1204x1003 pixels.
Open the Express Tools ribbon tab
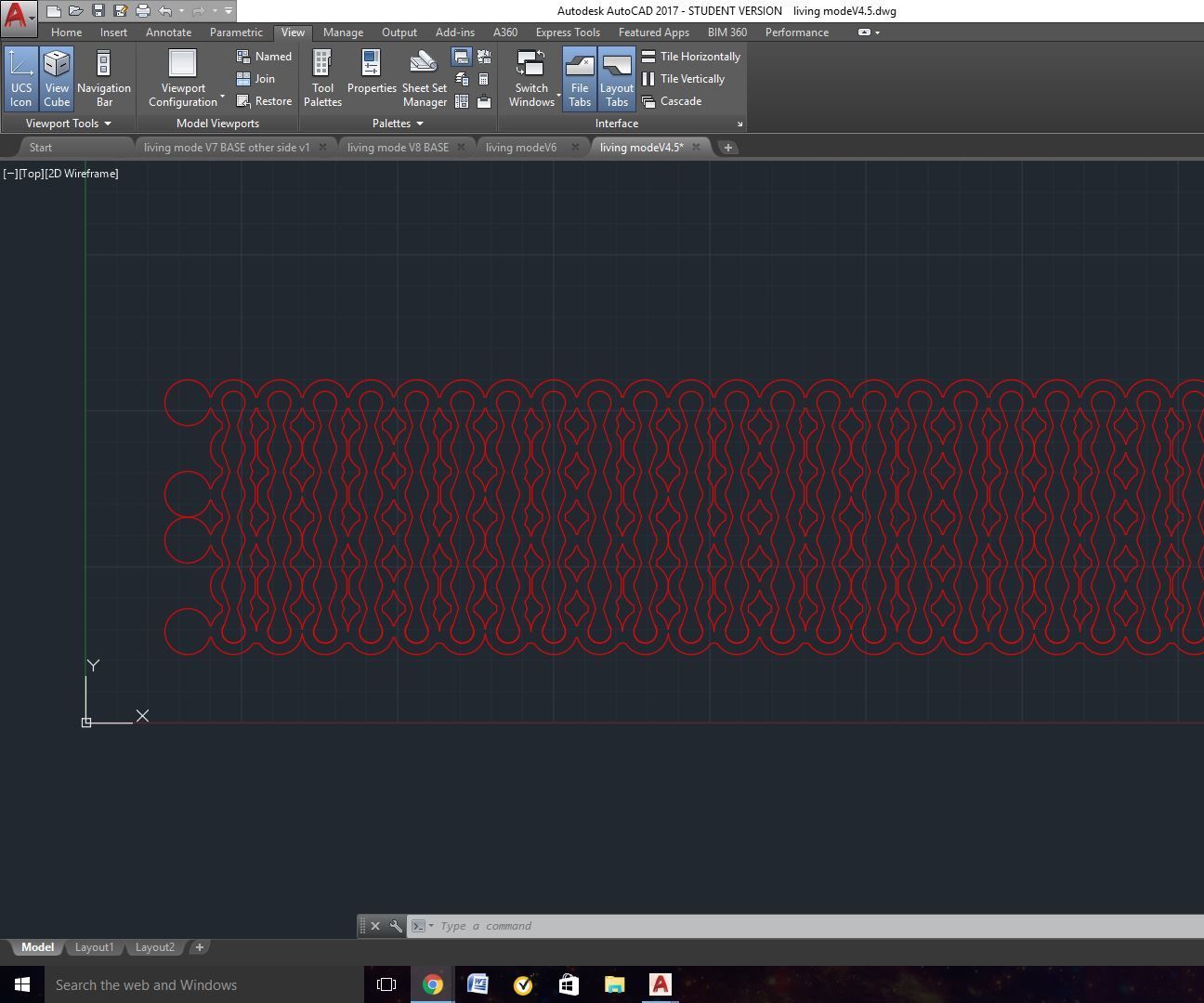tap(568, 32)
